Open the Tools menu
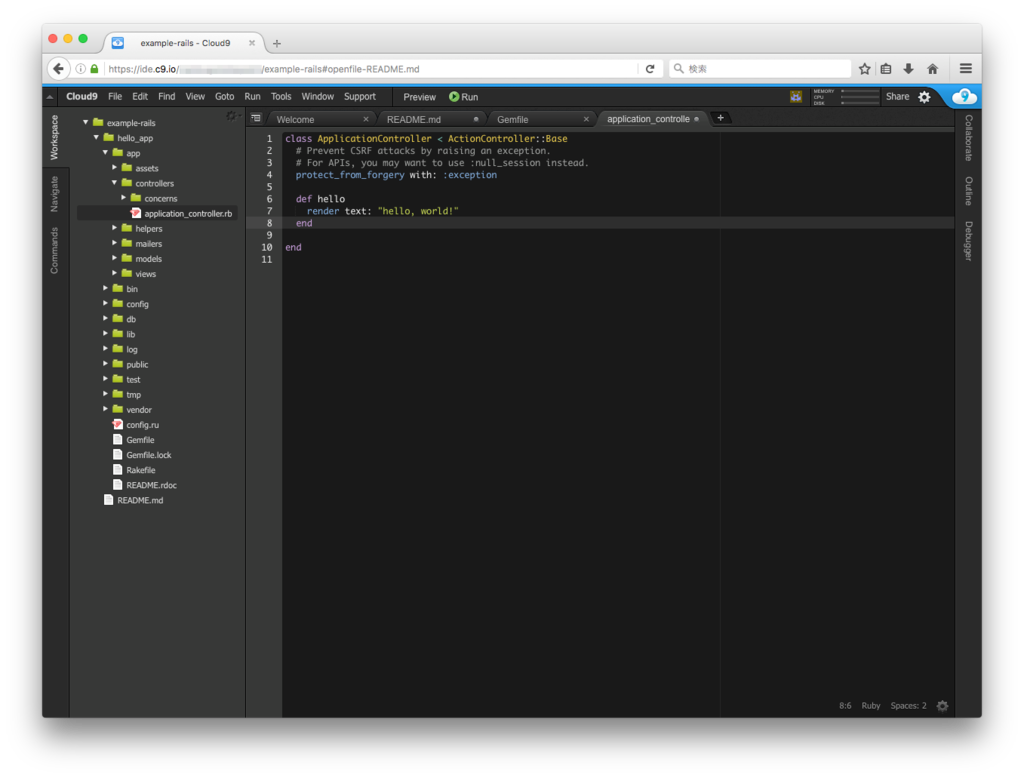 point(281,97)
